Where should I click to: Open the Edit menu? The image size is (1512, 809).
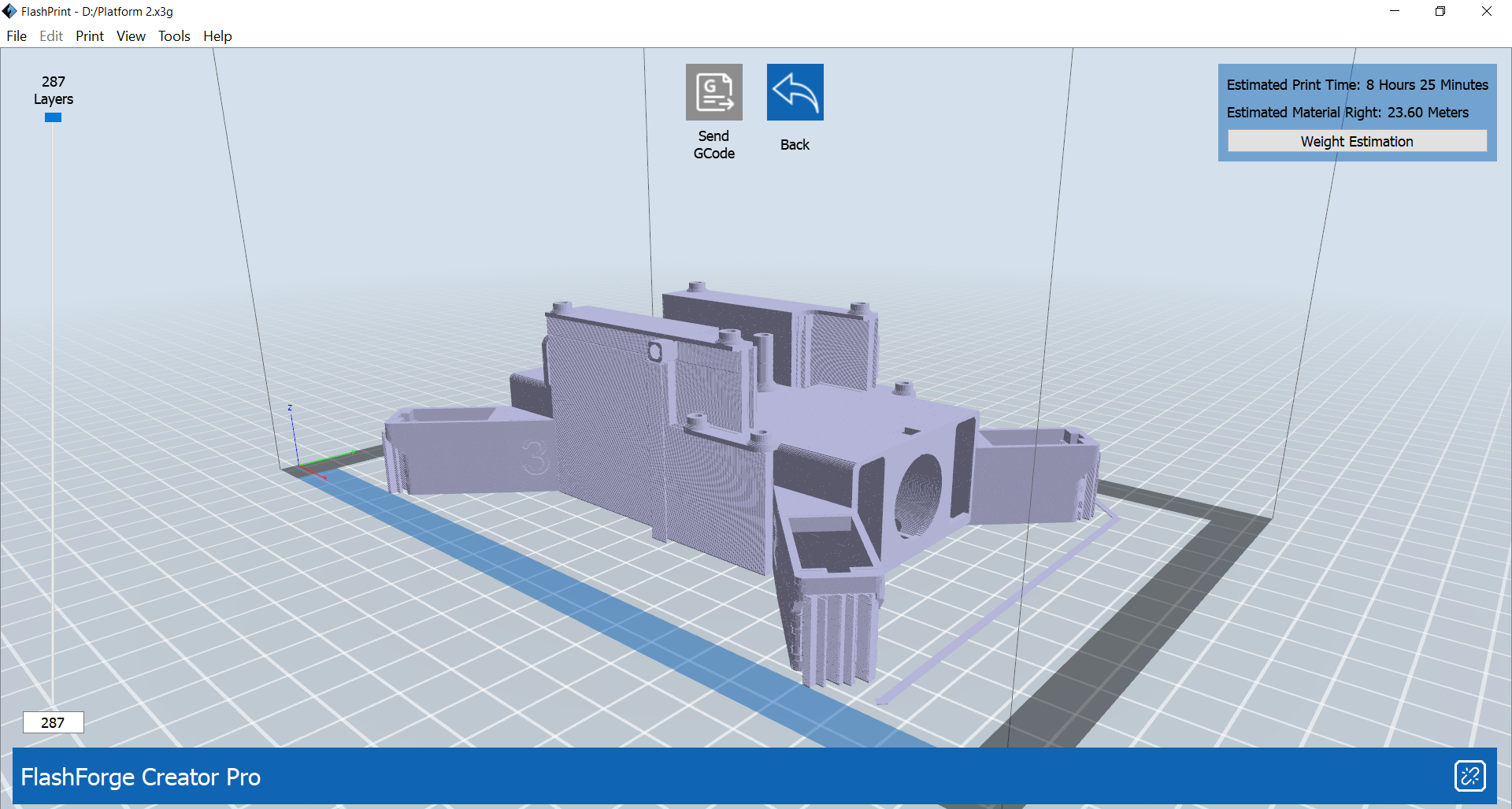[x=50, y=36]
